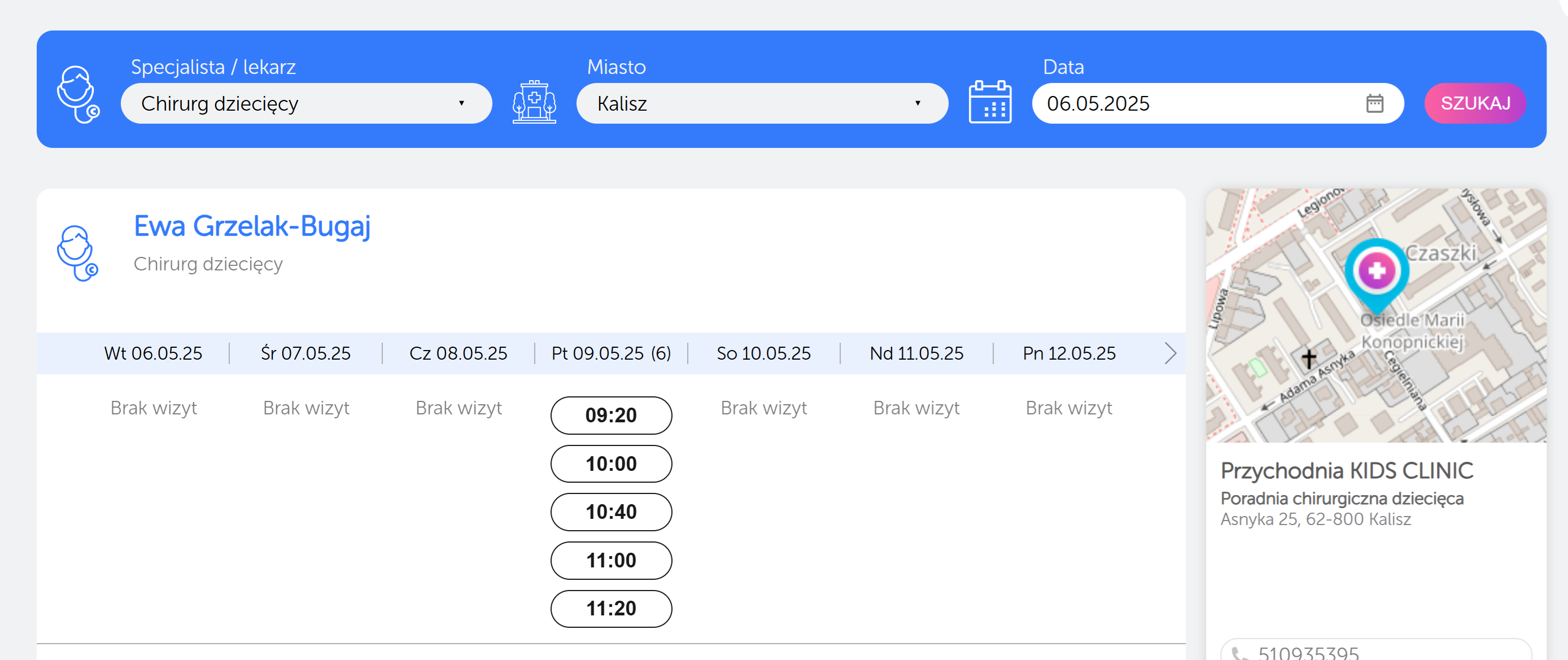Screen dimensions: 1568x660
Task: Open Ewa Grzelak-Bugaj profile link
Action: tap(252, 226)
